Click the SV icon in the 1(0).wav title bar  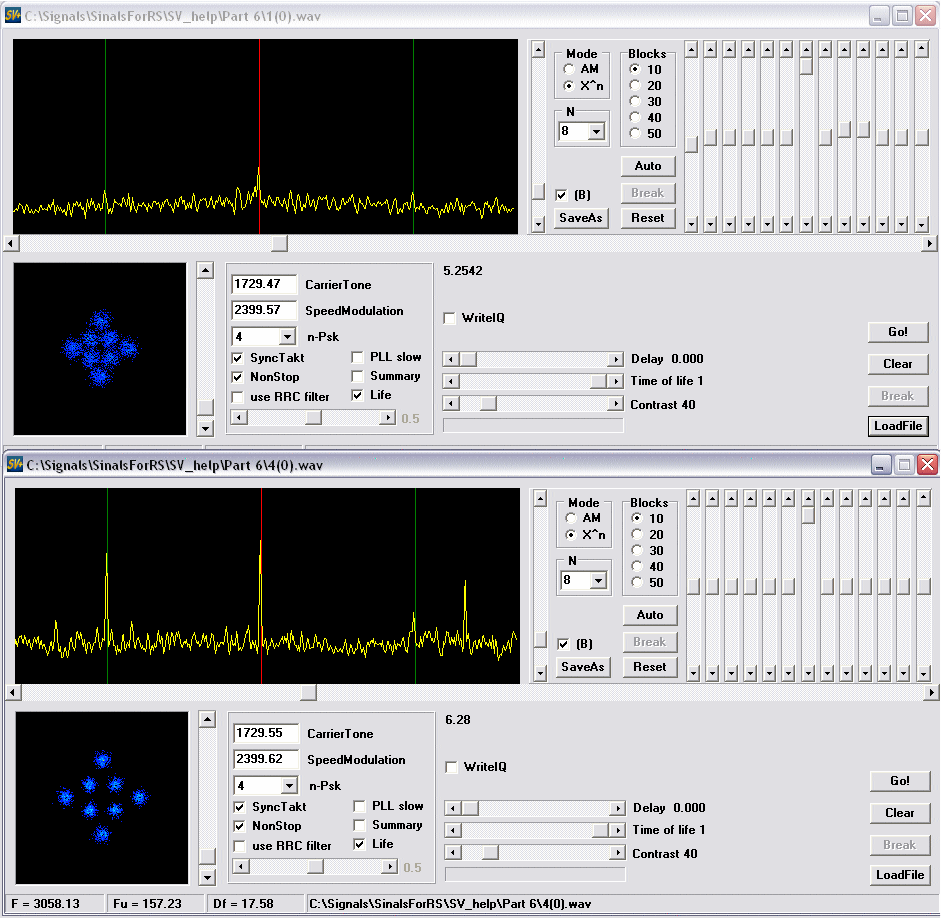click(14, 16)
